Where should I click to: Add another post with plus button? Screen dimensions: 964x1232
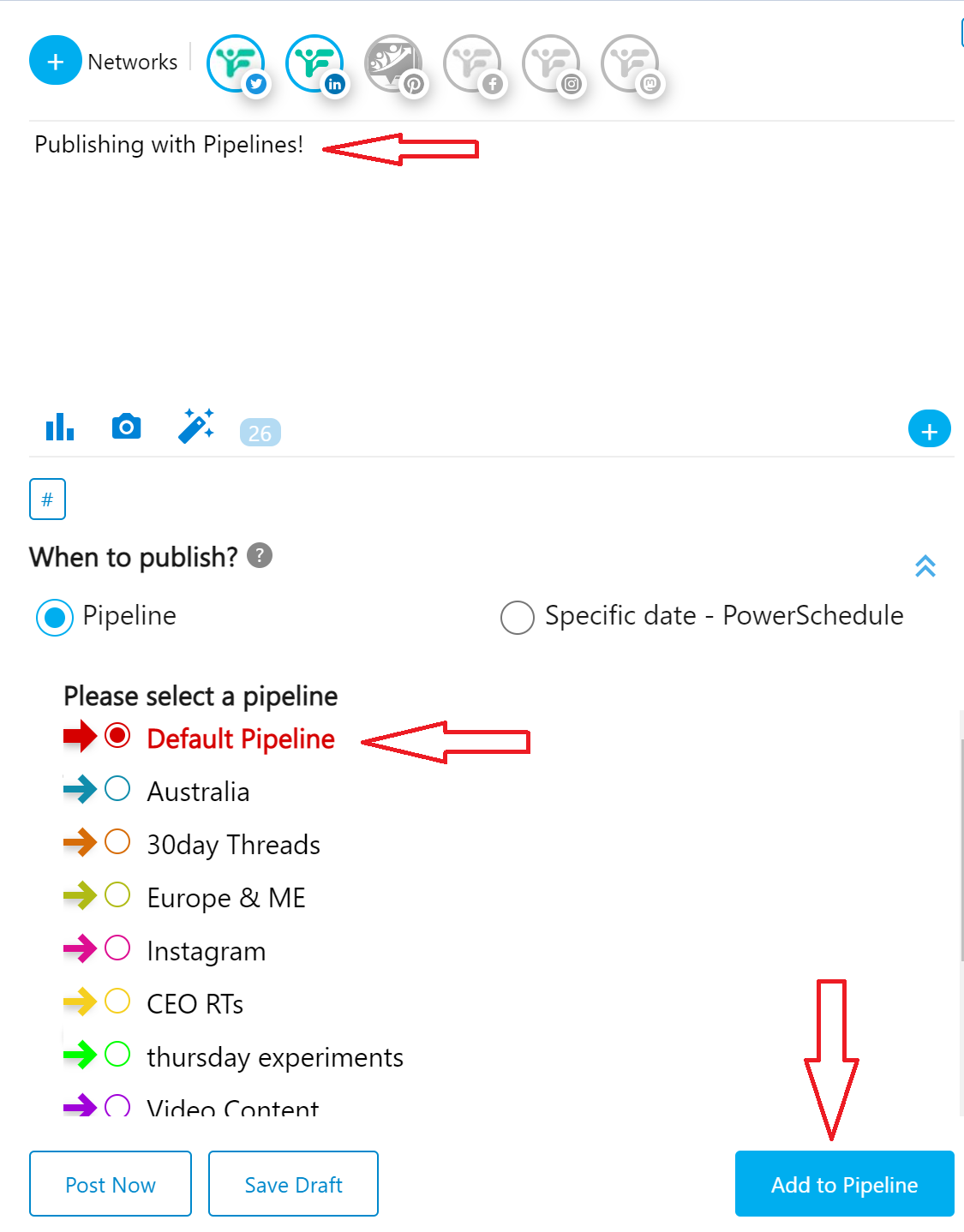point(930,429)
